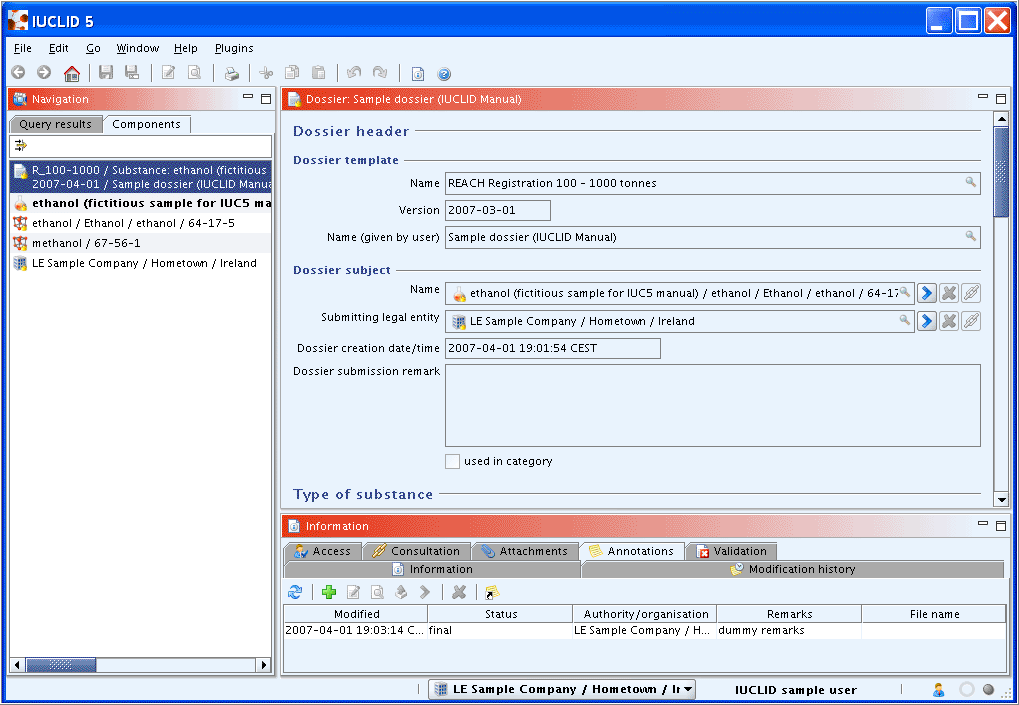Viewport: 1019px width, 705px height.
Task: Click the document info icon in main toolbar
Action: pyautogui.click(x=418, y=74)
